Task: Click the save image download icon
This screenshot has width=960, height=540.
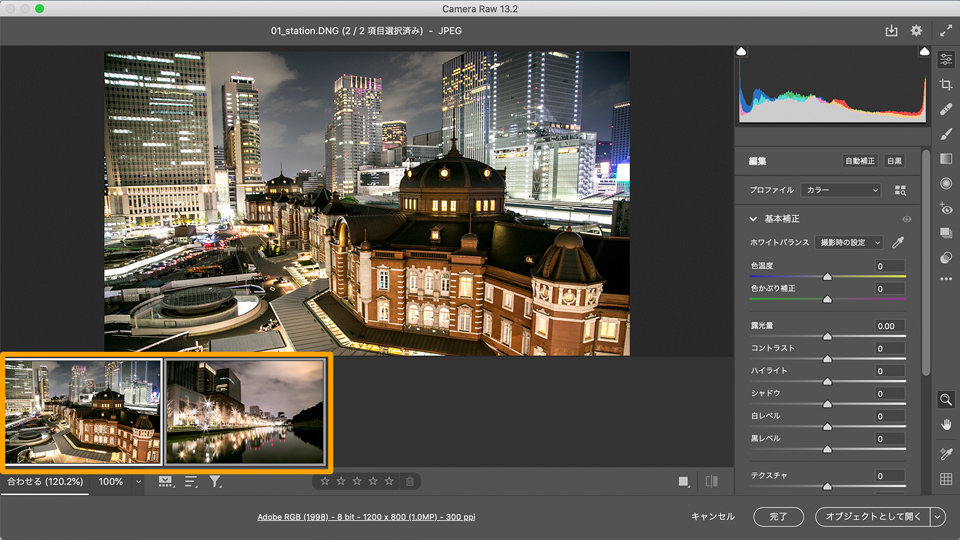Action: pyautogui.click(x=891, y=31)
